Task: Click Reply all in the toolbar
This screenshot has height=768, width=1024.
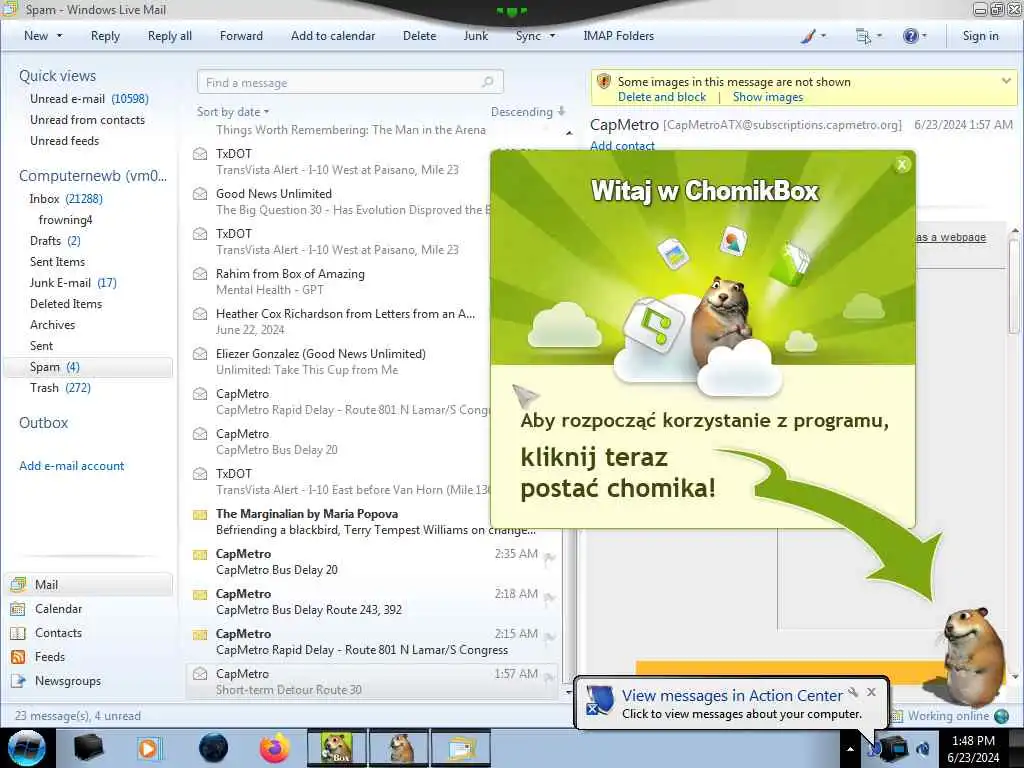Action: [170, 36]
